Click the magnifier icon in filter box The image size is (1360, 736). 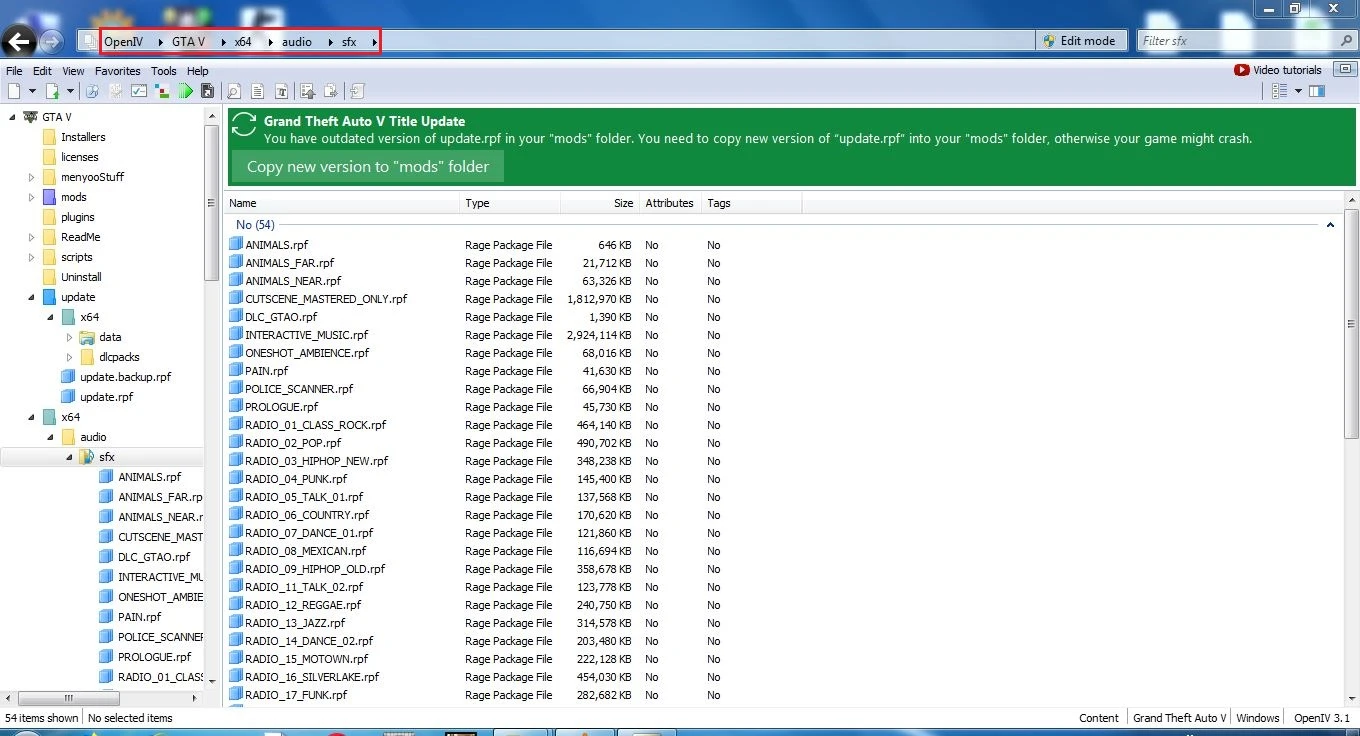tap(1346, 41)
